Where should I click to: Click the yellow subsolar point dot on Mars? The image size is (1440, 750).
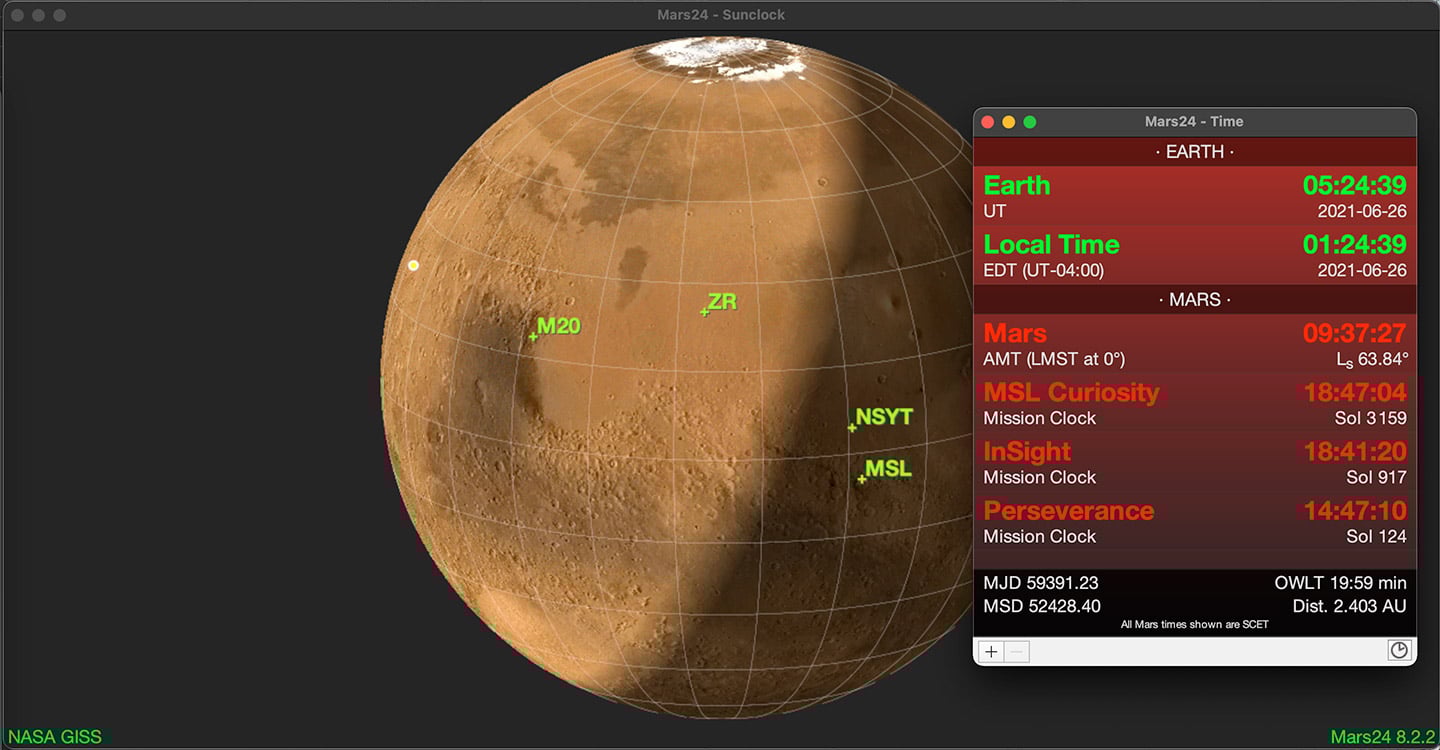click(x=413, y=265)
